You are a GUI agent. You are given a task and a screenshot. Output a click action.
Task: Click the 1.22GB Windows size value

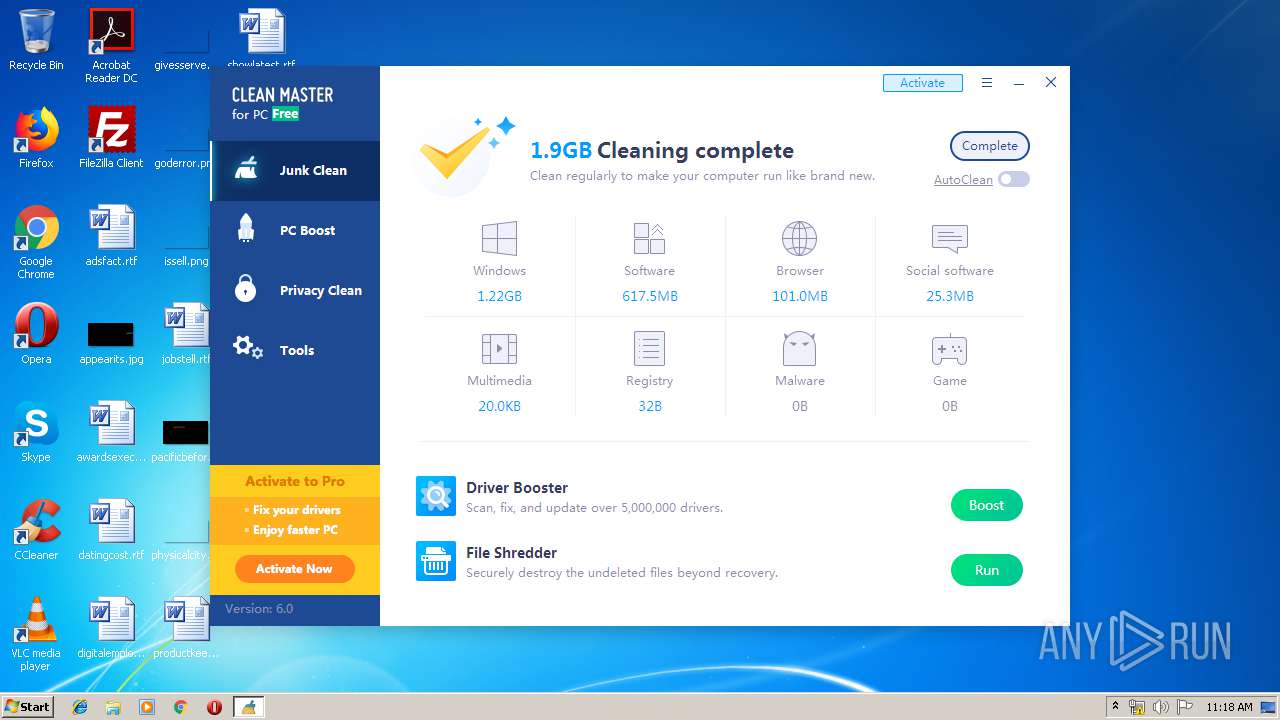499,296
